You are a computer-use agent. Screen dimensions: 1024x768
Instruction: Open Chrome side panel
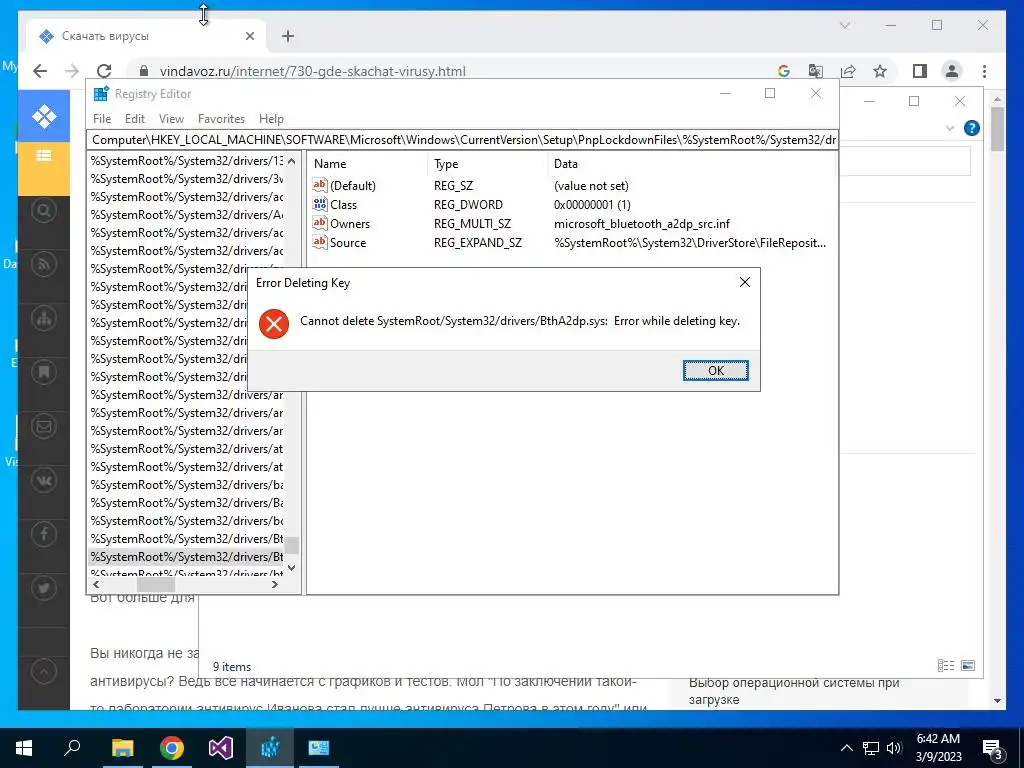pyautogui.click(x=920, y=71)
